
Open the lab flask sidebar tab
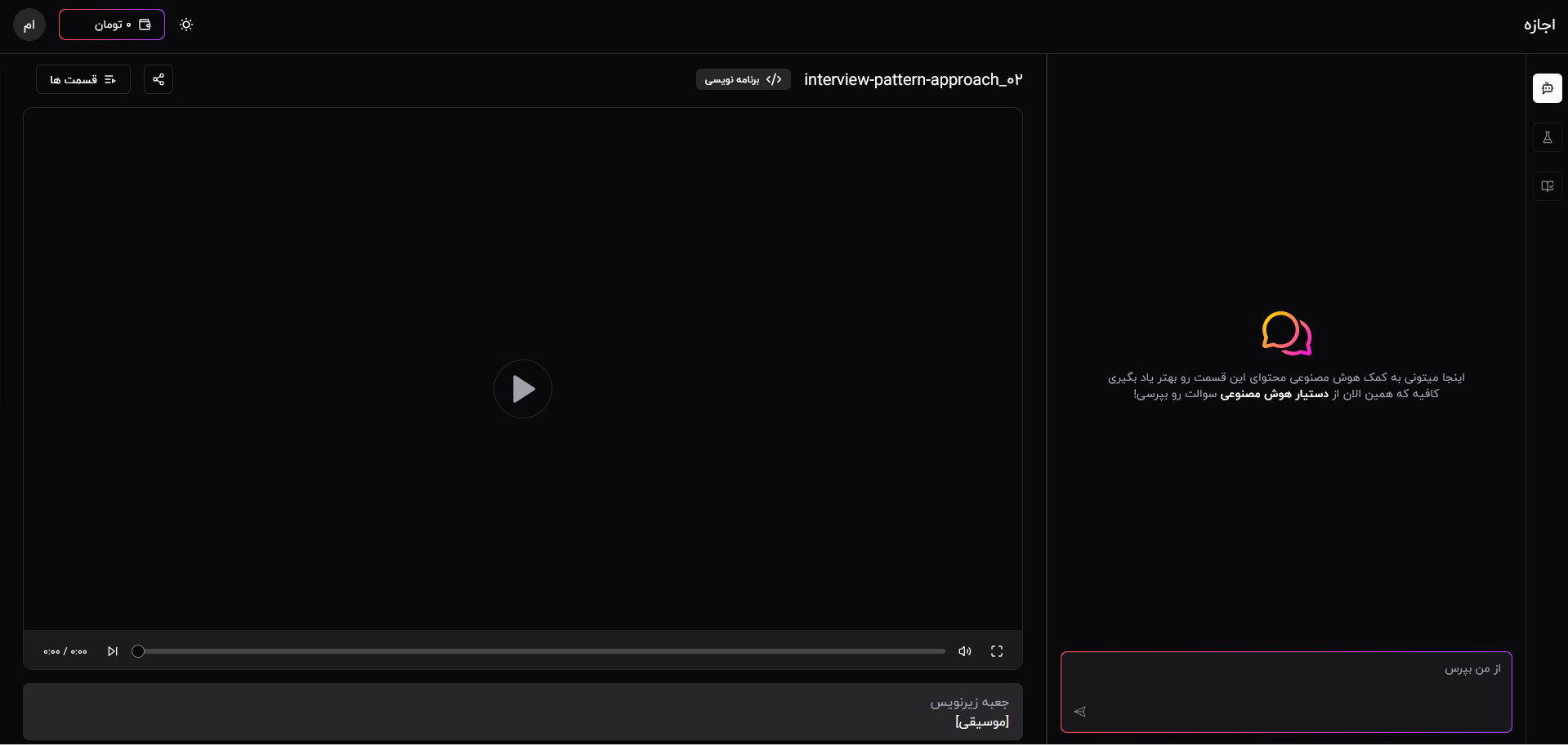coord(1547,137)
